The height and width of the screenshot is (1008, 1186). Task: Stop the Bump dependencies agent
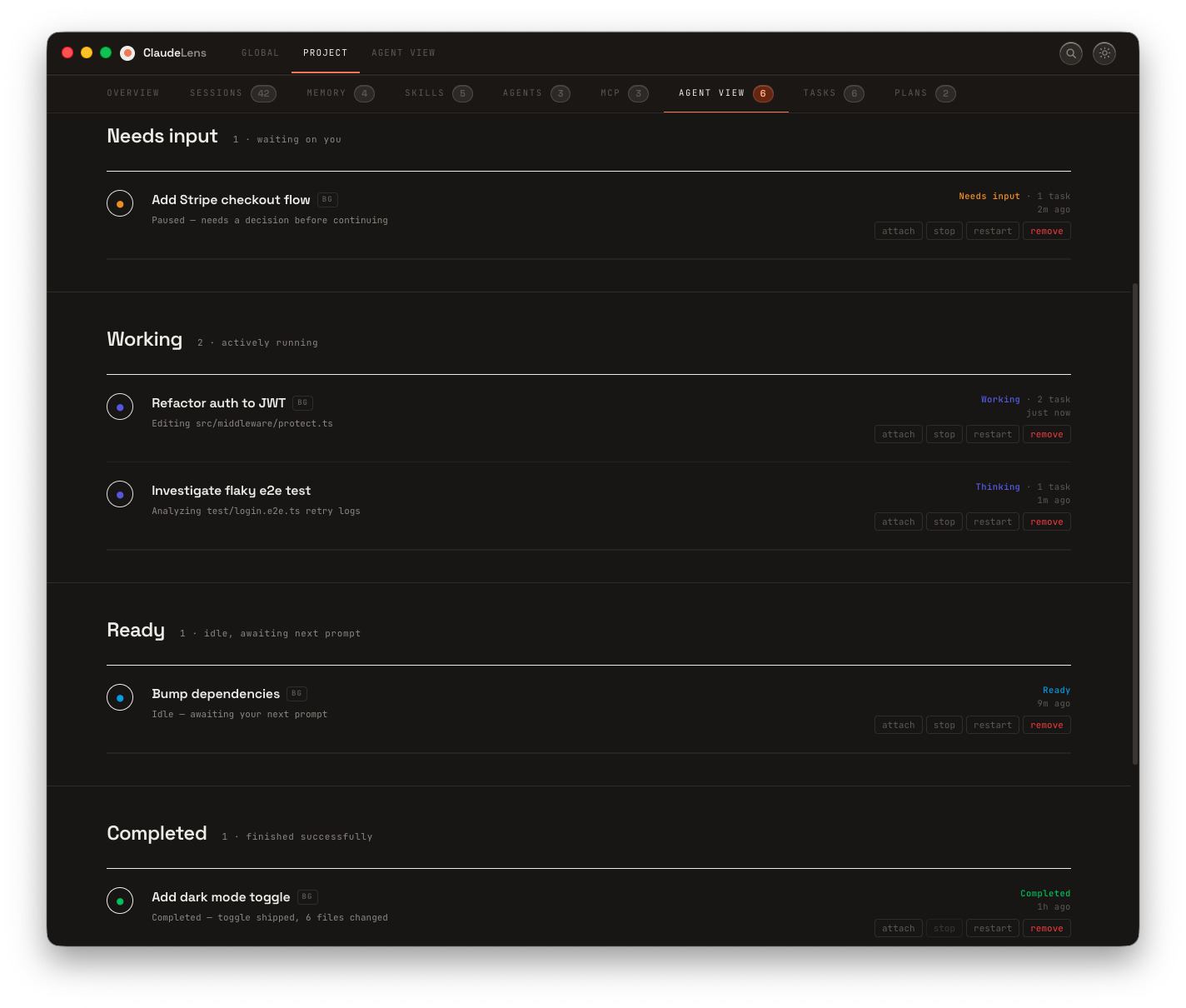pos(944,726)
